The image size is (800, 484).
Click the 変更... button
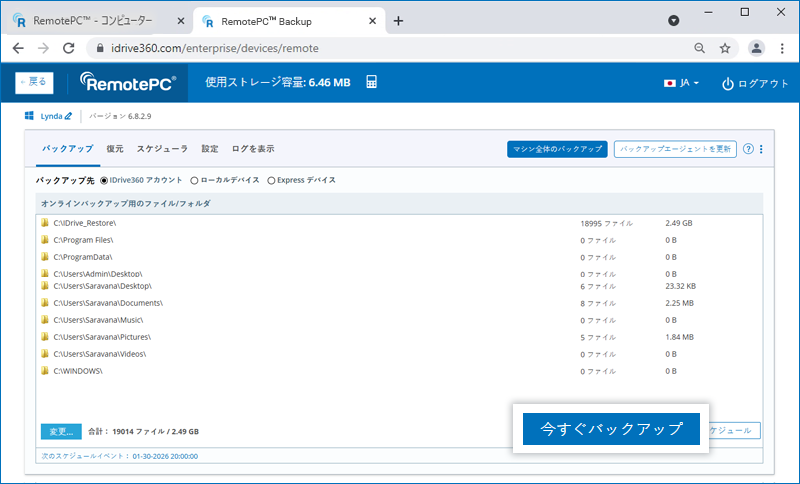click(61, 431)
